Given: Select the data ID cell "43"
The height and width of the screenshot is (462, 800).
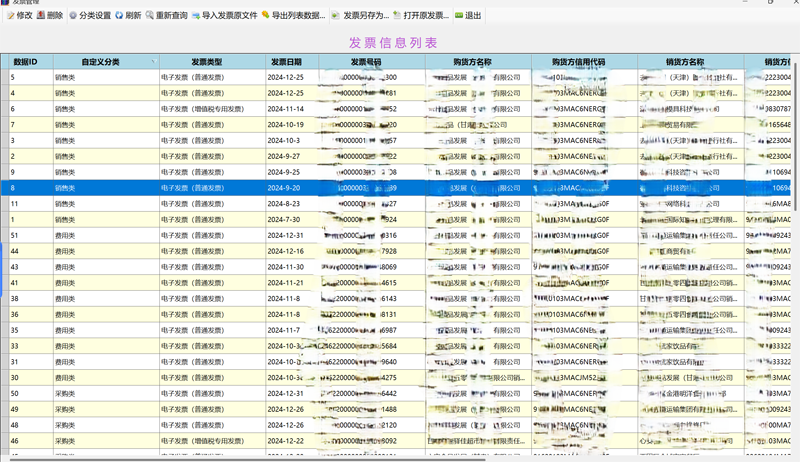Looking at the screenshot, I should [x=31, y=267].
